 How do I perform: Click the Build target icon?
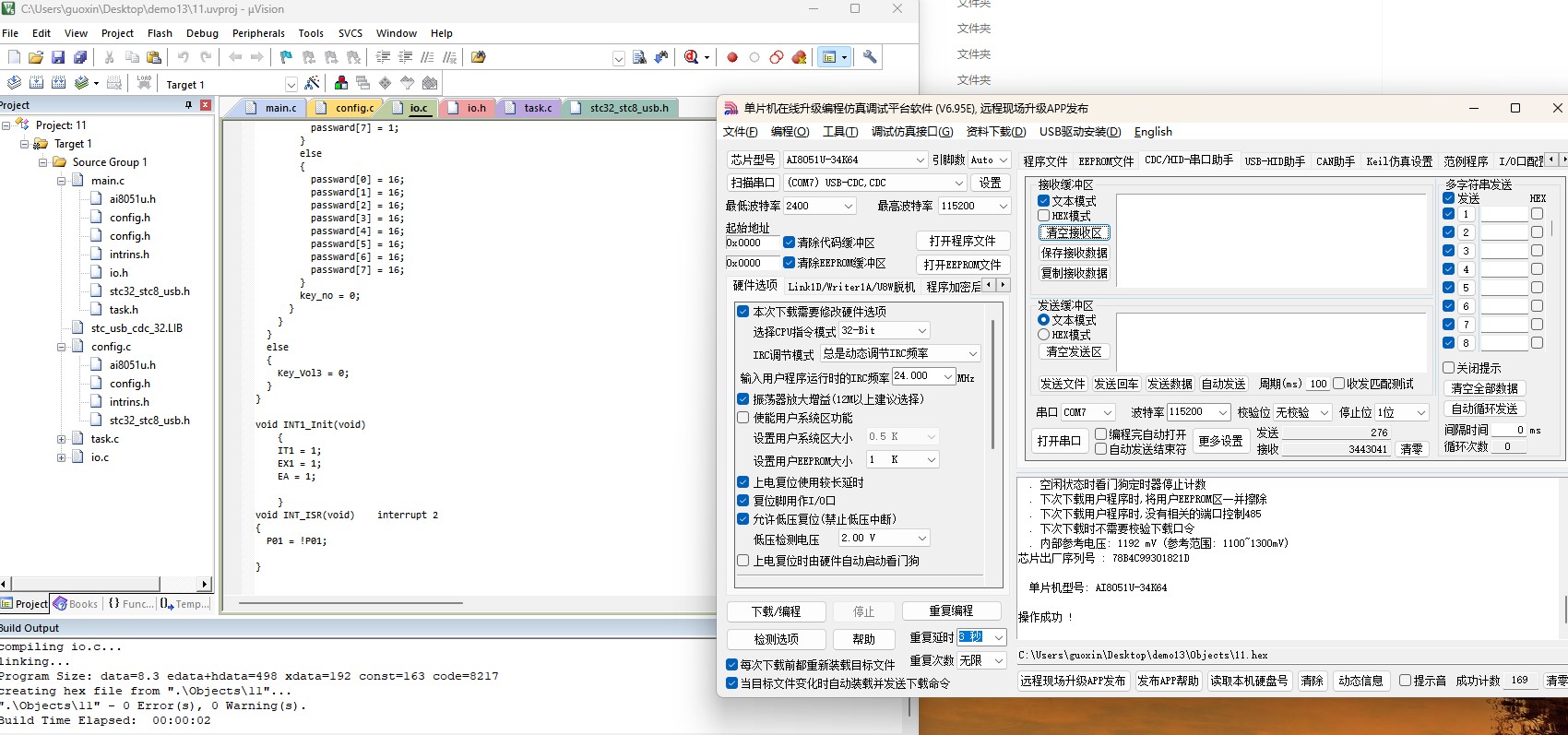[x=36, y=83]
